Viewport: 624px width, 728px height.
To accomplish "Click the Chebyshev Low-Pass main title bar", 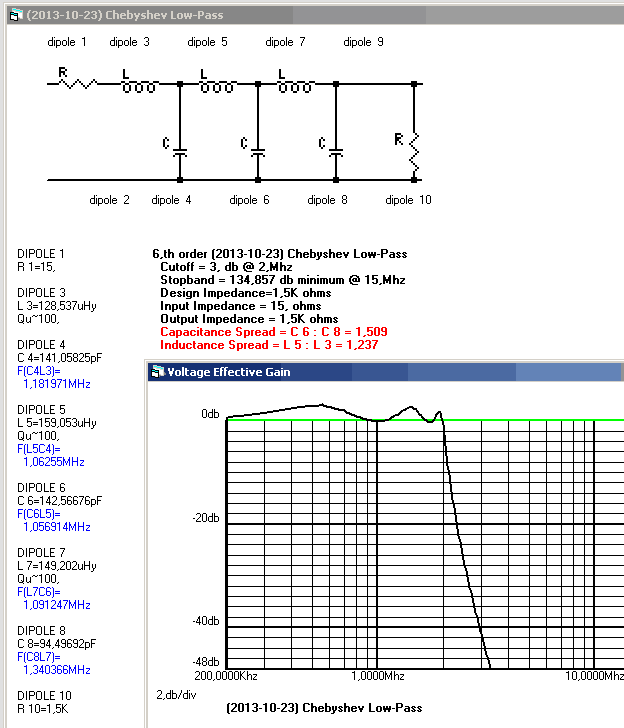I will (300, 15).
